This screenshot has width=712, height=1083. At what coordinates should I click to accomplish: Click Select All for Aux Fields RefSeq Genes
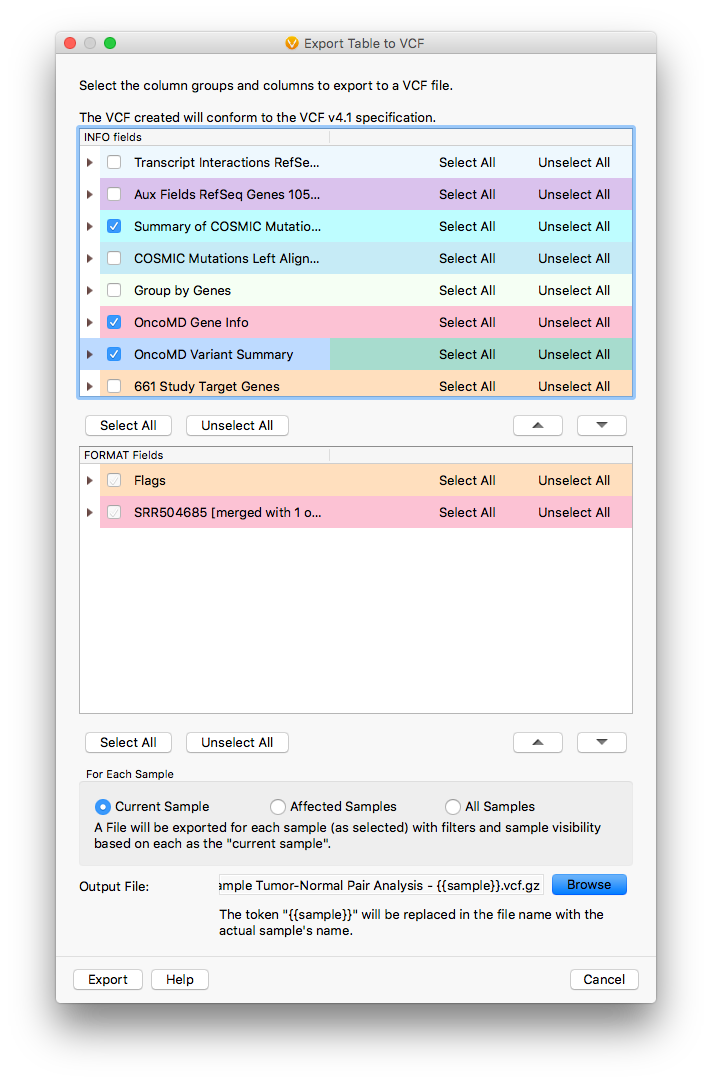tap(467, 194)
